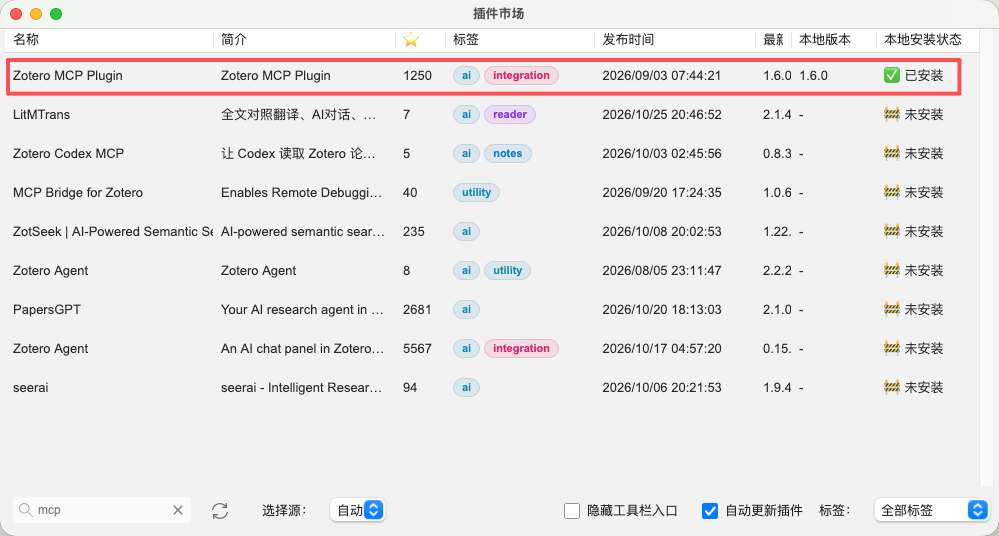Click the reader tag in LitMTrans row
This screenshot has width=999, height=536.
pyautogui.click(x=510, y=114)
